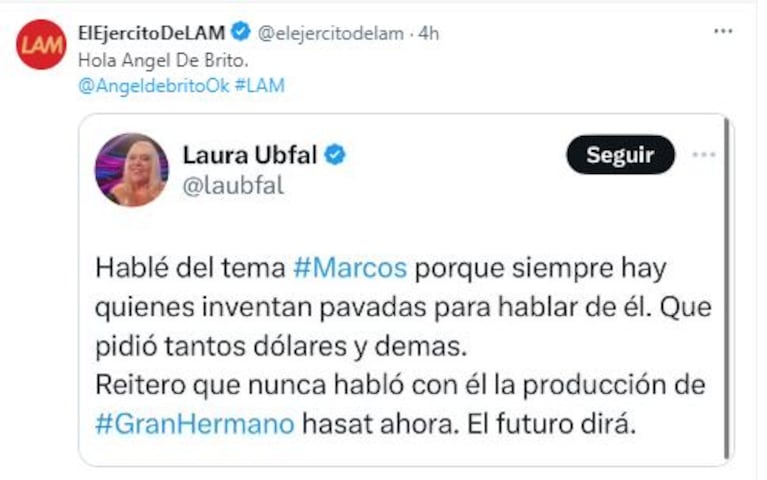Click the Laura Ubfal display name
This screenshot has width=767, height=480.
tap(250, 155)
